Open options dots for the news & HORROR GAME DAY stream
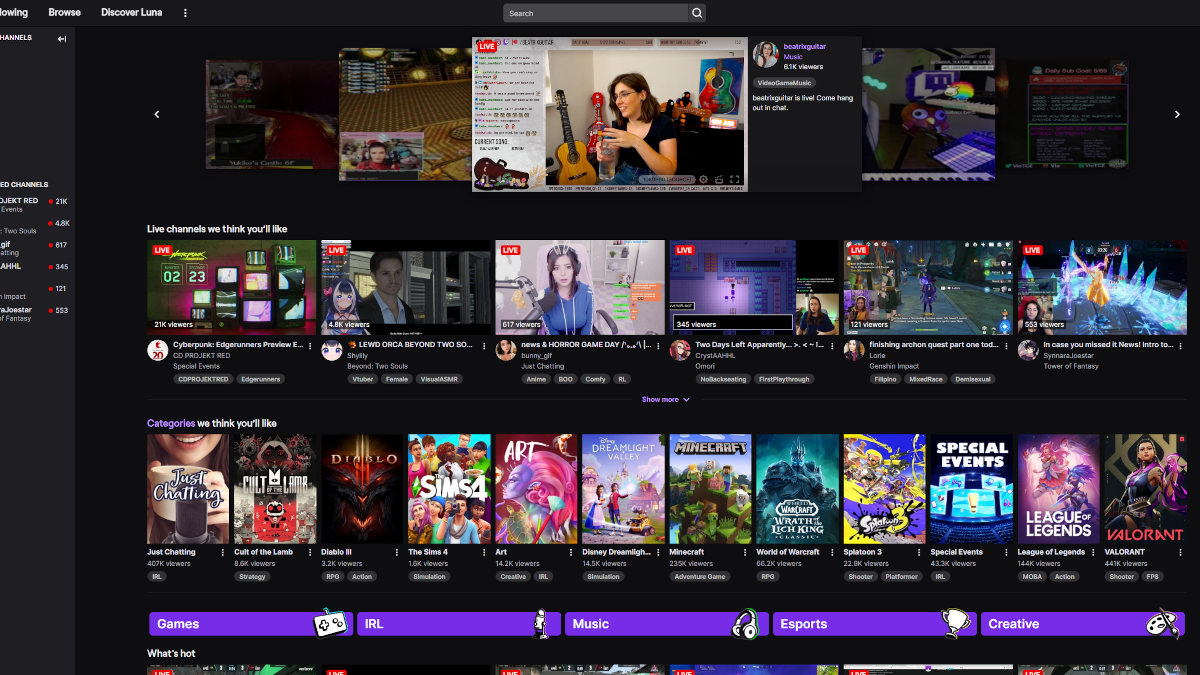1200x675 pixels. [x=658, y=346]
